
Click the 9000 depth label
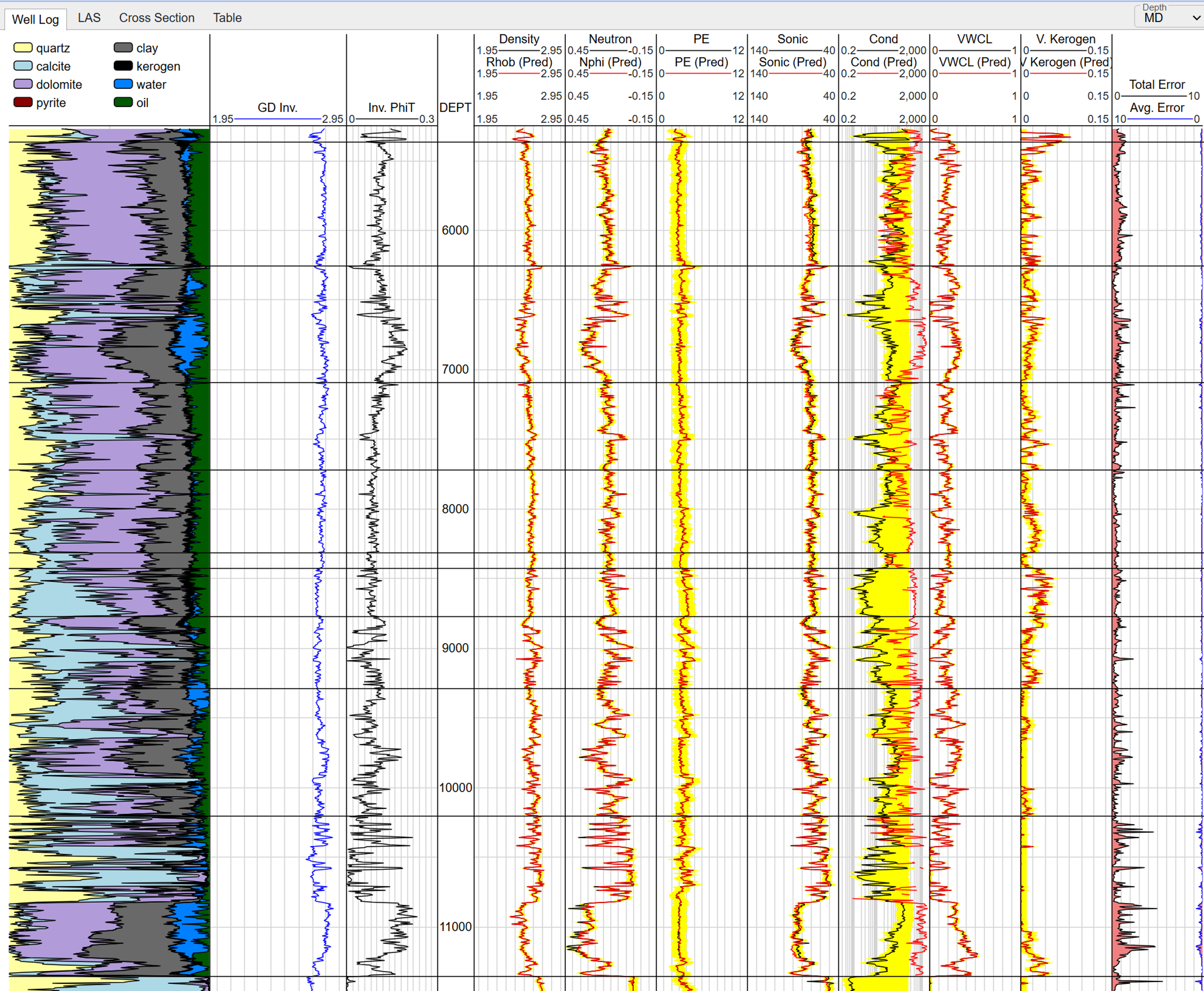coord(455,648)
